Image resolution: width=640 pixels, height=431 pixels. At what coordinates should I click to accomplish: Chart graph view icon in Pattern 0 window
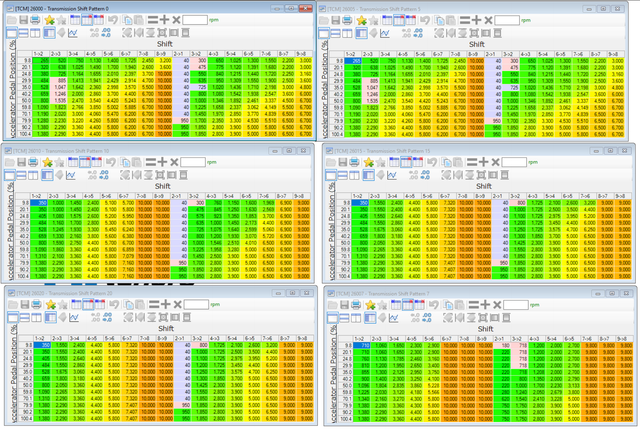tap(73, 33)
